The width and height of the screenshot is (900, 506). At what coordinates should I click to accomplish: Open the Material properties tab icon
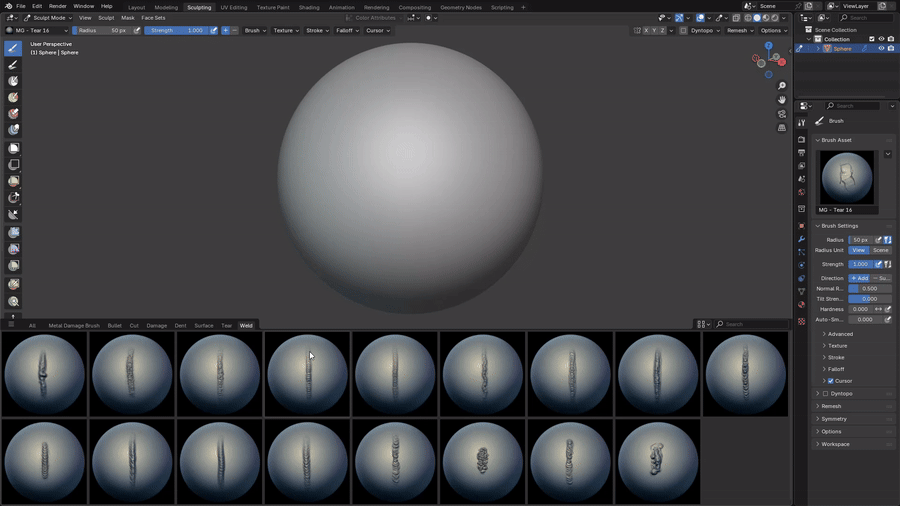(801, 305)
